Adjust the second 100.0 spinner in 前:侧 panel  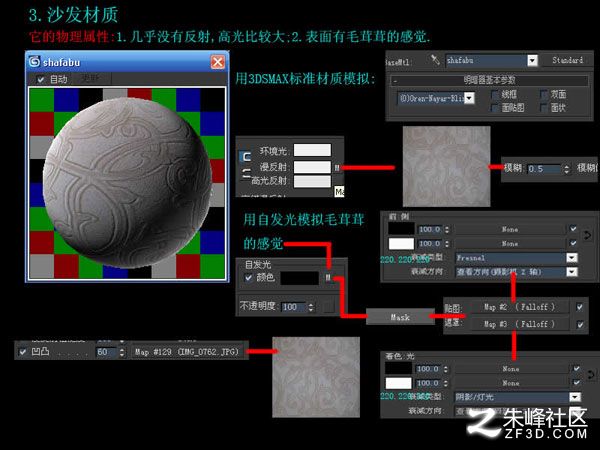[447, 243]
